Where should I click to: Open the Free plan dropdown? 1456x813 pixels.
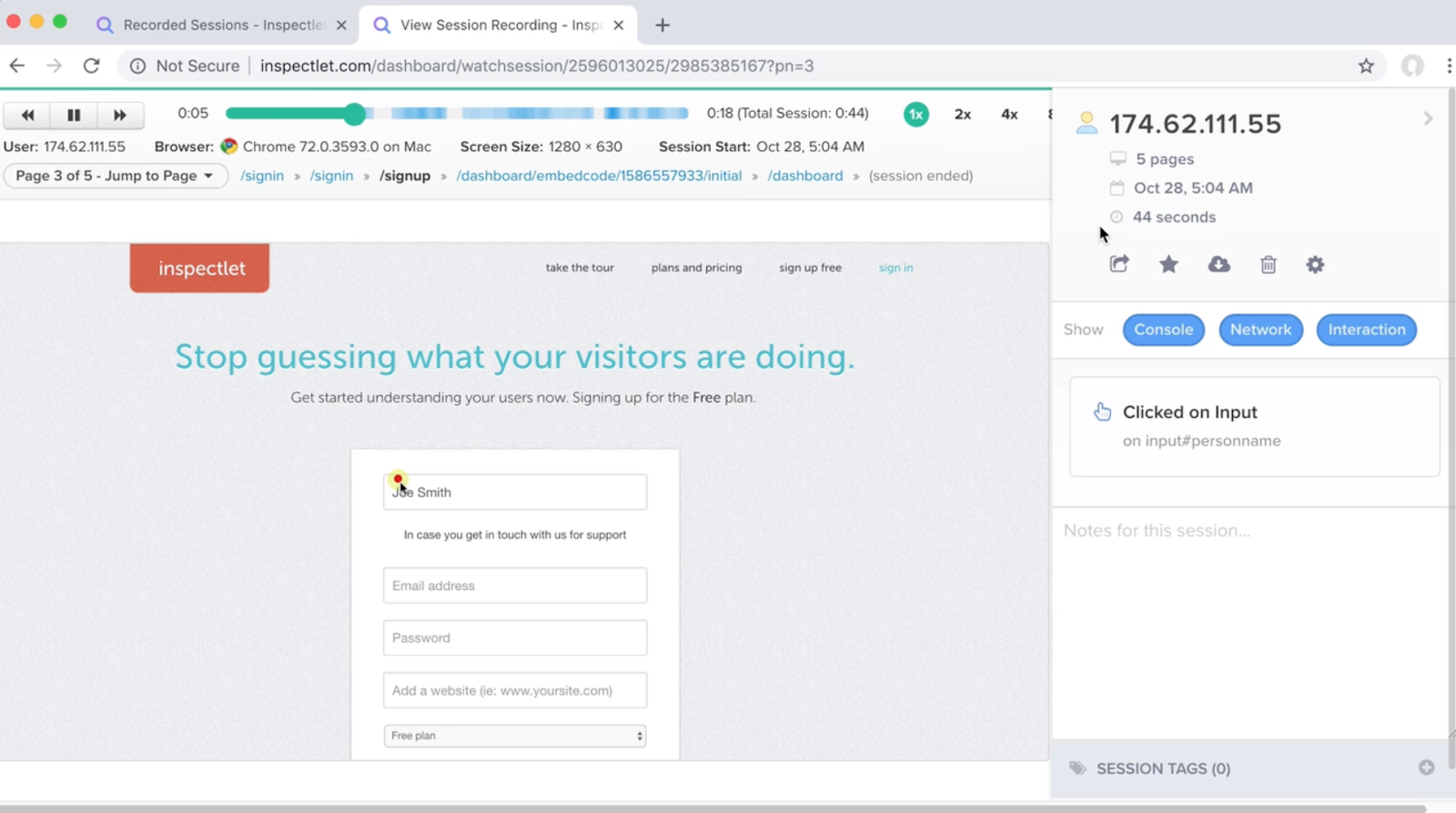coord(515,736)
